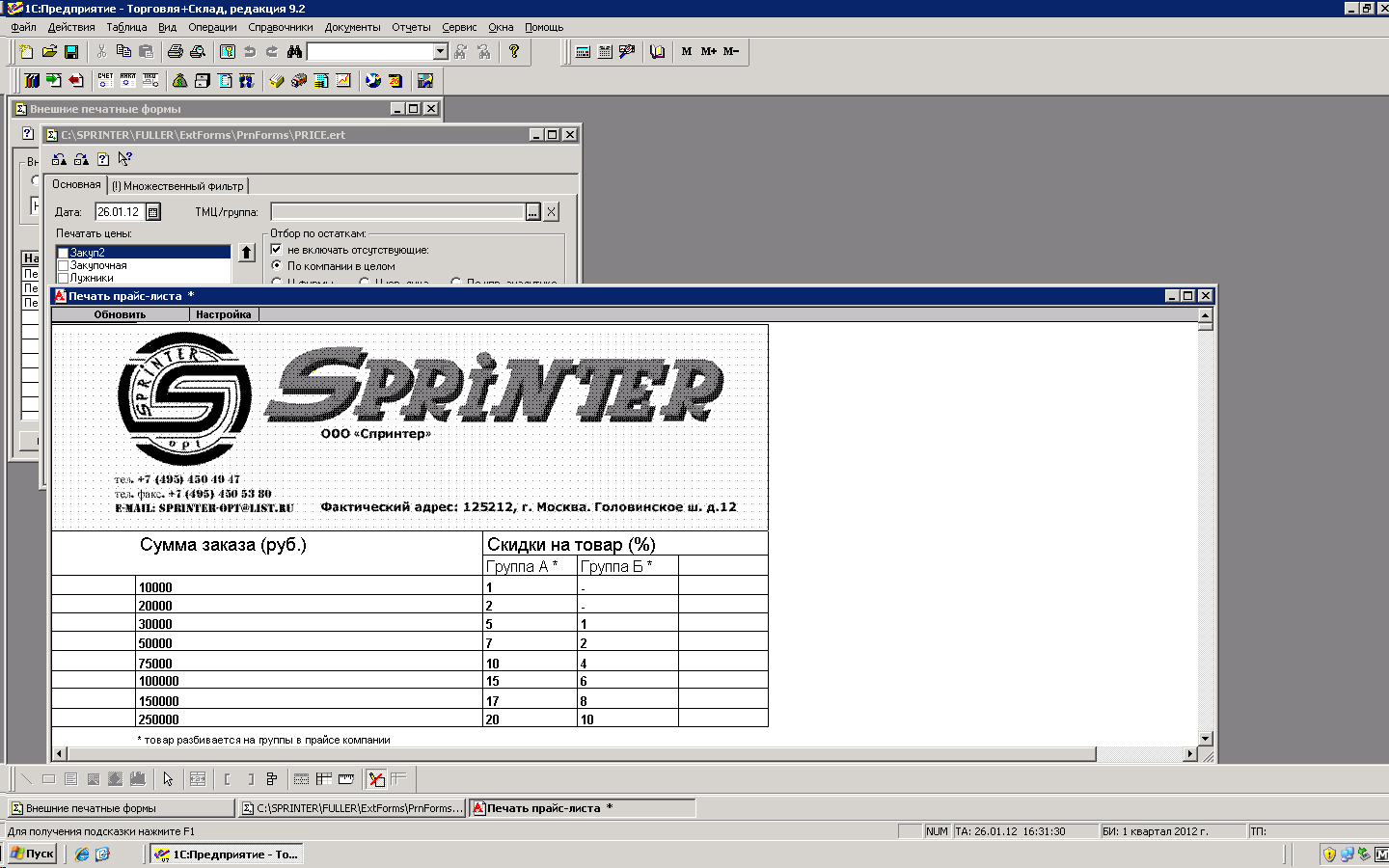Click the colored books journal icon
Image resolution: width=1389 pixels, height=868 pixels.
[x=32, y=81]
